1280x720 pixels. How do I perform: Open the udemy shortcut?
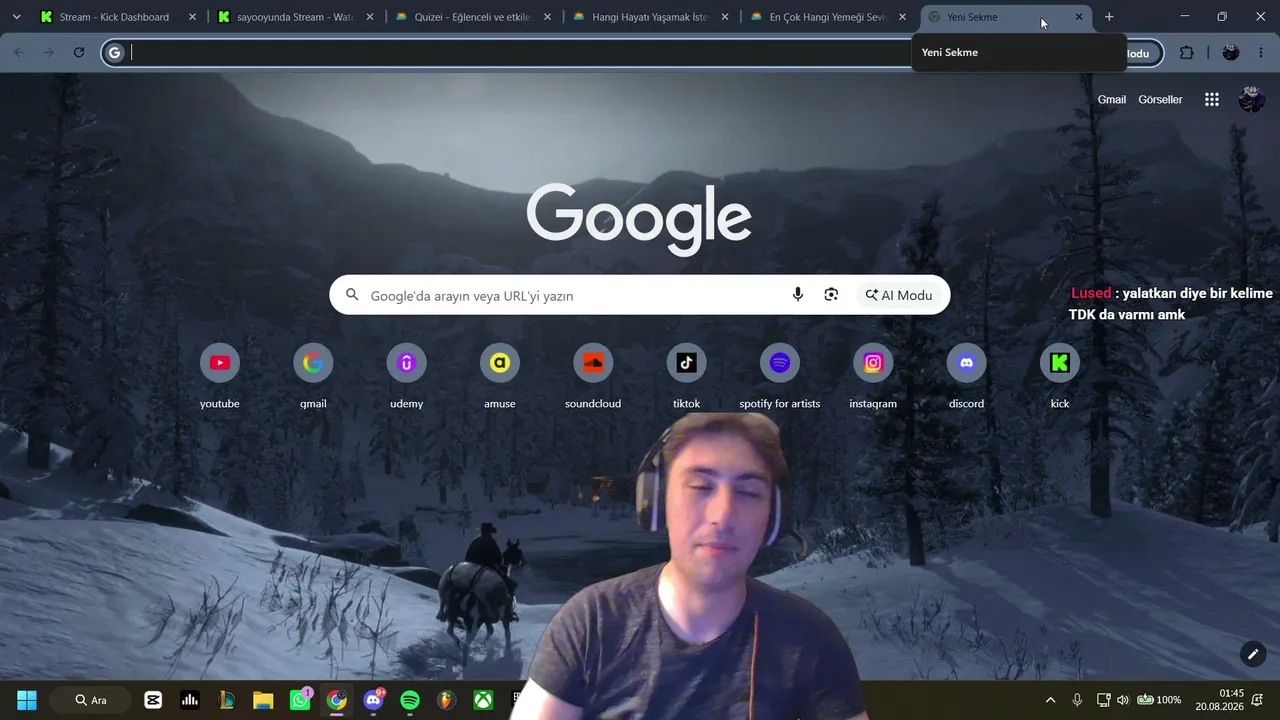click(406, 363)
